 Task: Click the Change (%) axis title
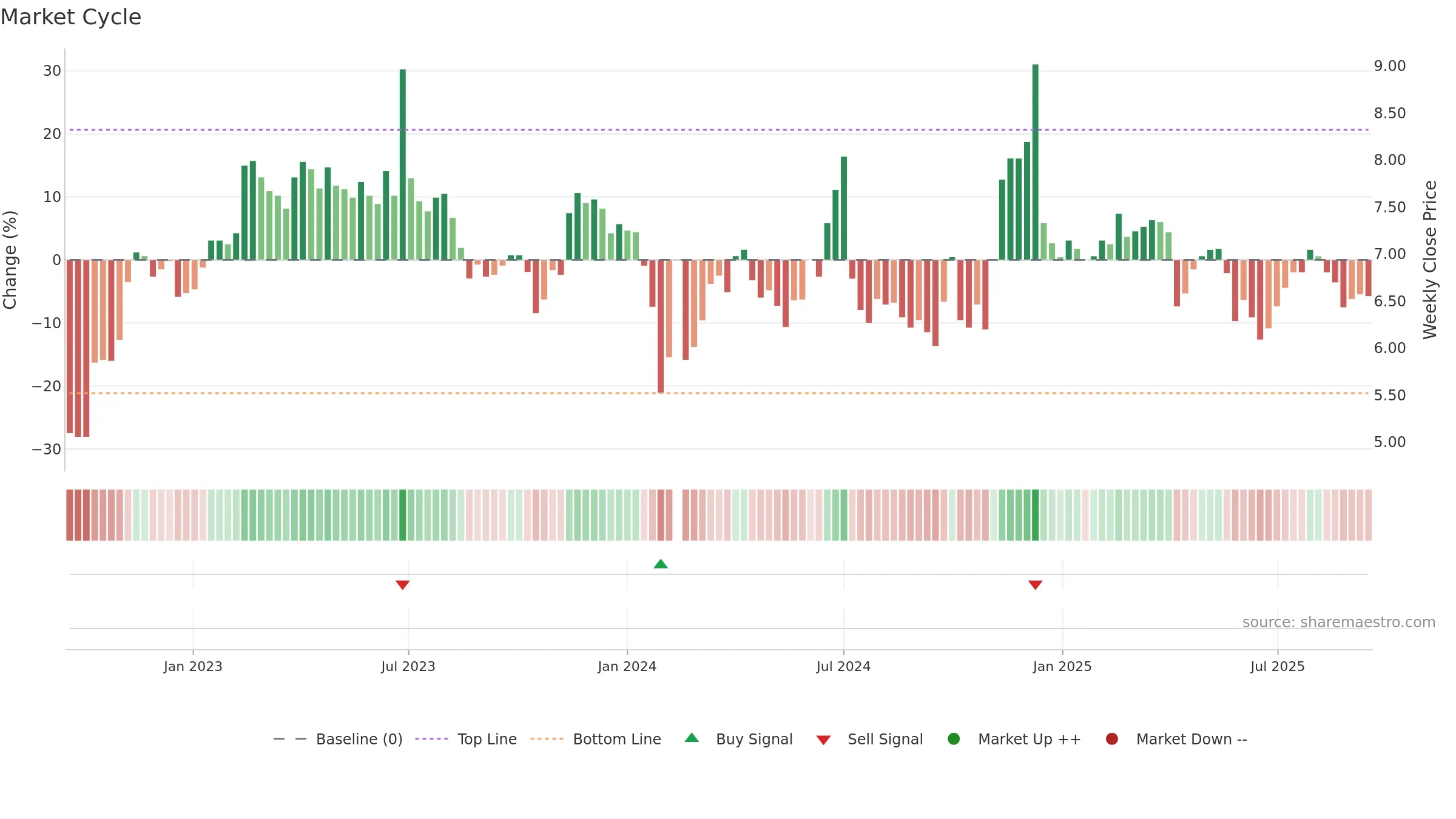pyautogui.click(x=10, y=260)
